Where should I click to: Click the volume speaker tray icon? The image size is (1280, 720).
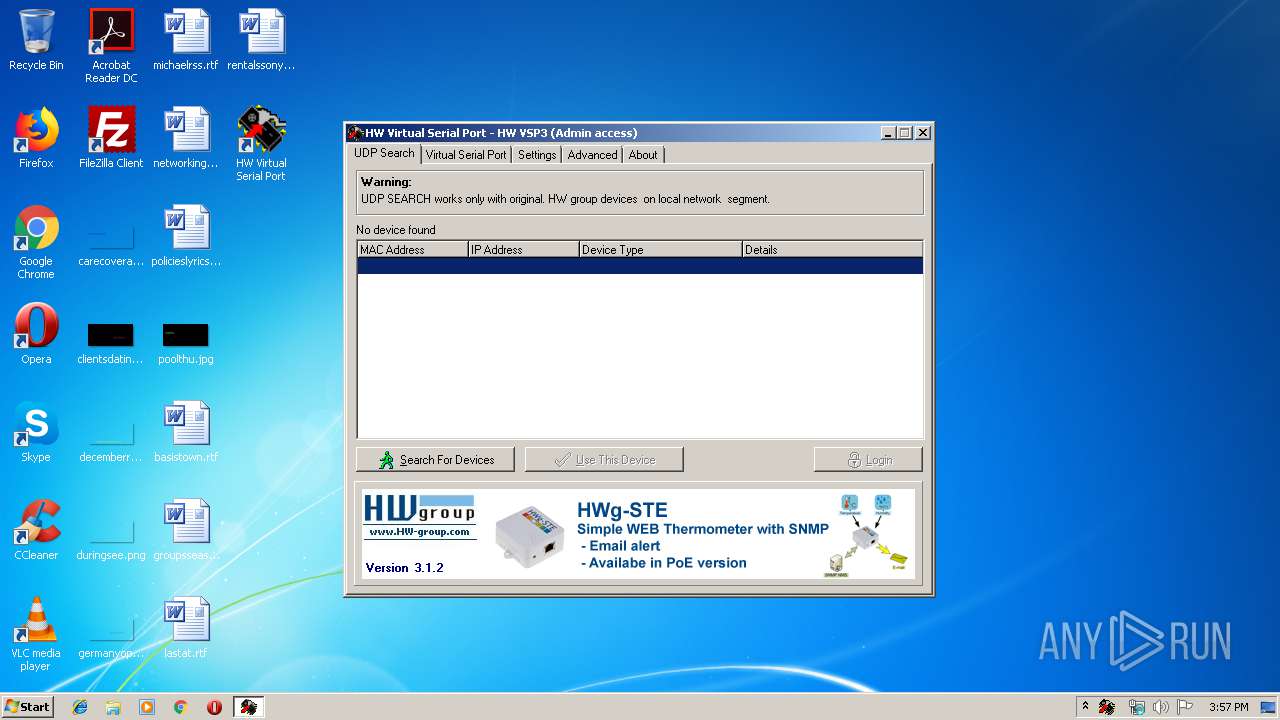(1160, 707)
